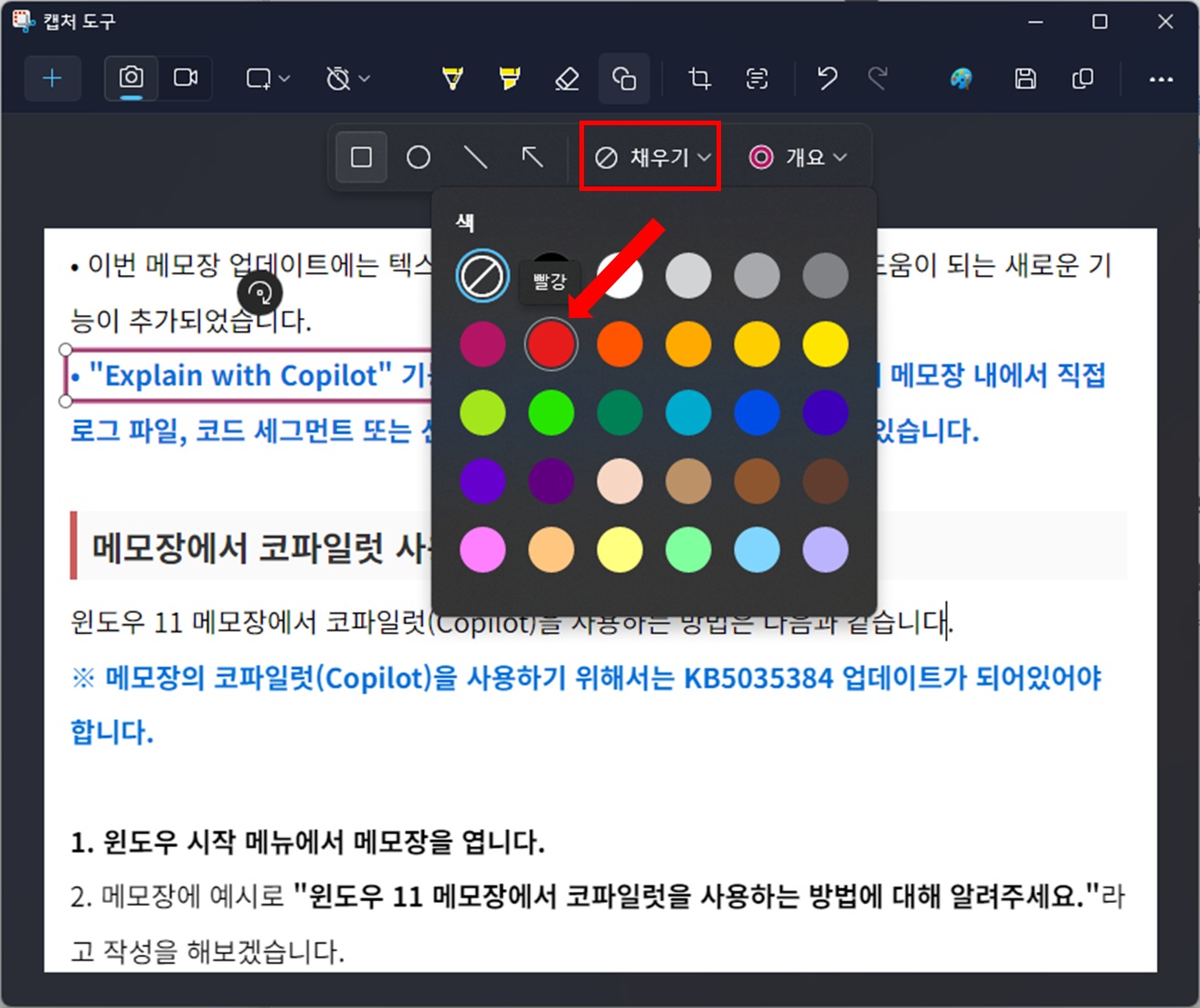
Task: Select the no-fill swatch
Action: [483, 275]
